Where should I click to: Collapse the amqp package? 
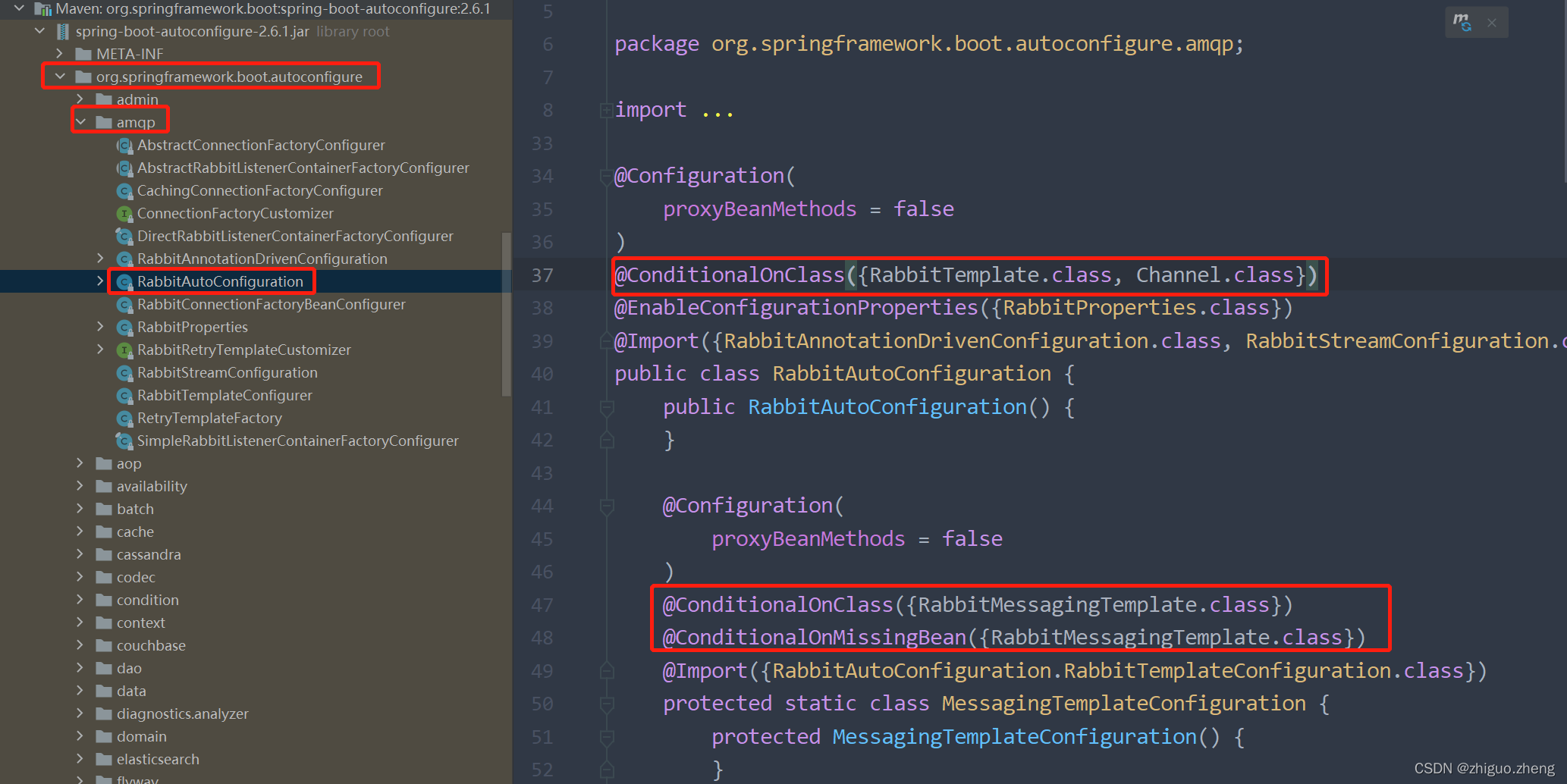[80, 122]
